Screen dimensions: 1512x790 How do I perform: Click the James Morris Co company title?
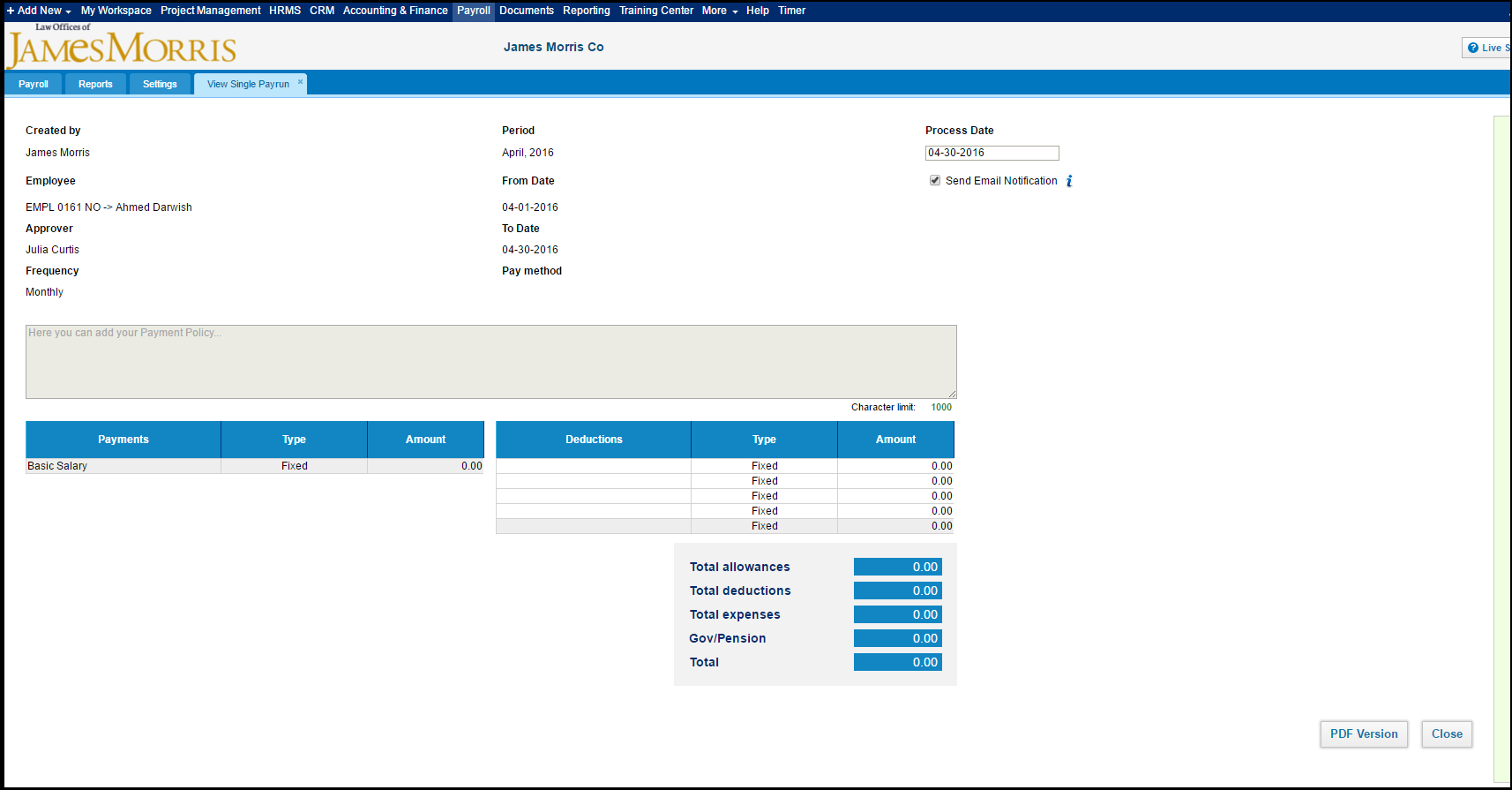point(554,47)
